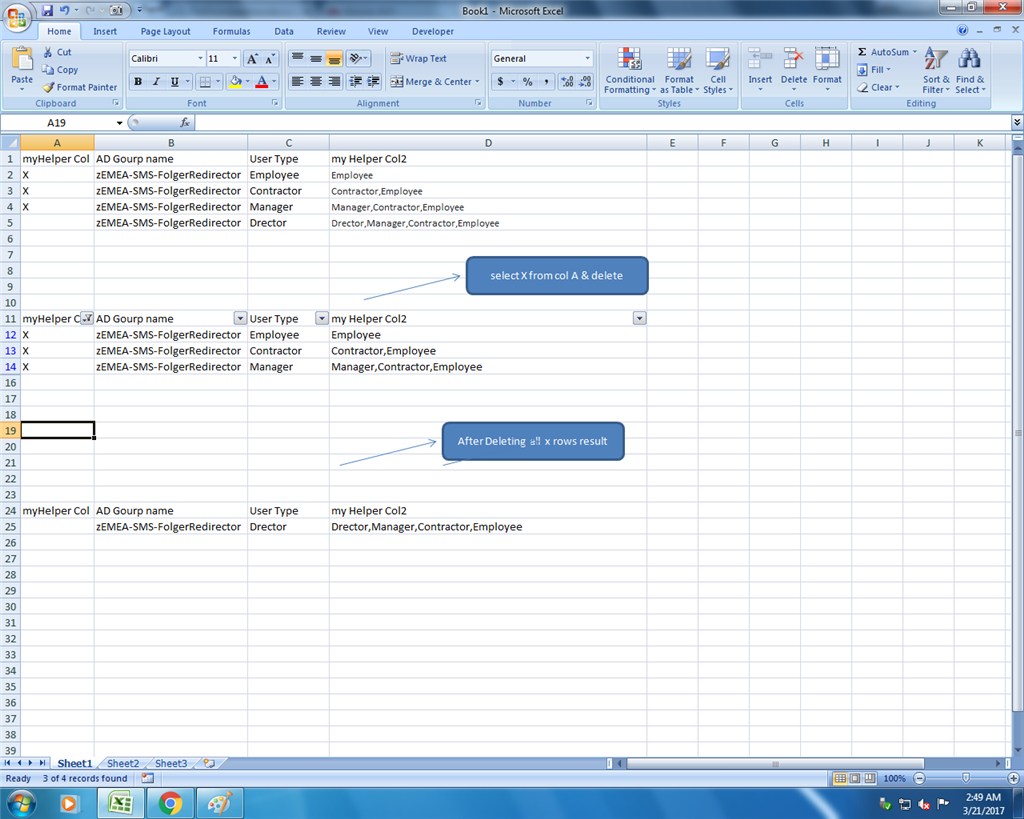
Task: Cut the selection
Action: pos(57,52)
